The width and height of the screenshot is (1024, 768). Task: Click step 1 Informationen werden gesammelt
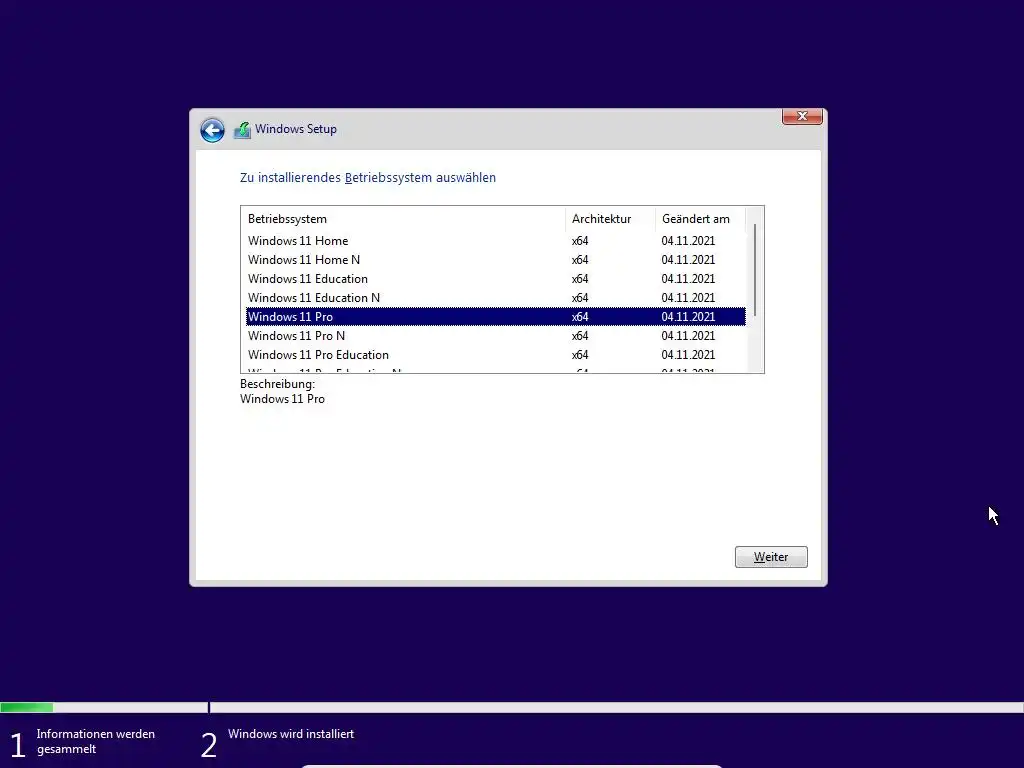(x=83, y=742)
